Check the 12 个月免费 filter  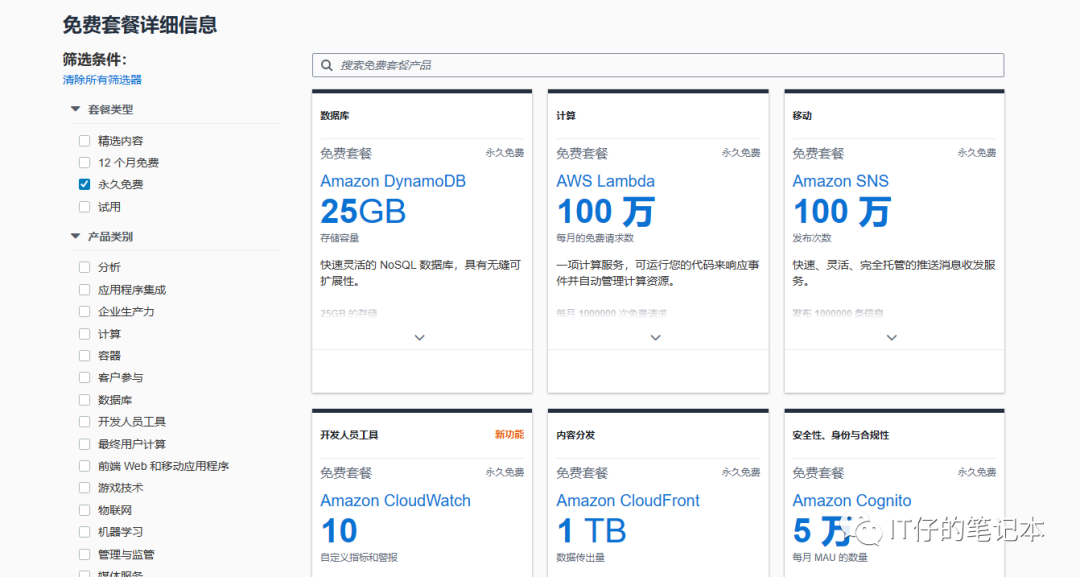click(85, 163)
